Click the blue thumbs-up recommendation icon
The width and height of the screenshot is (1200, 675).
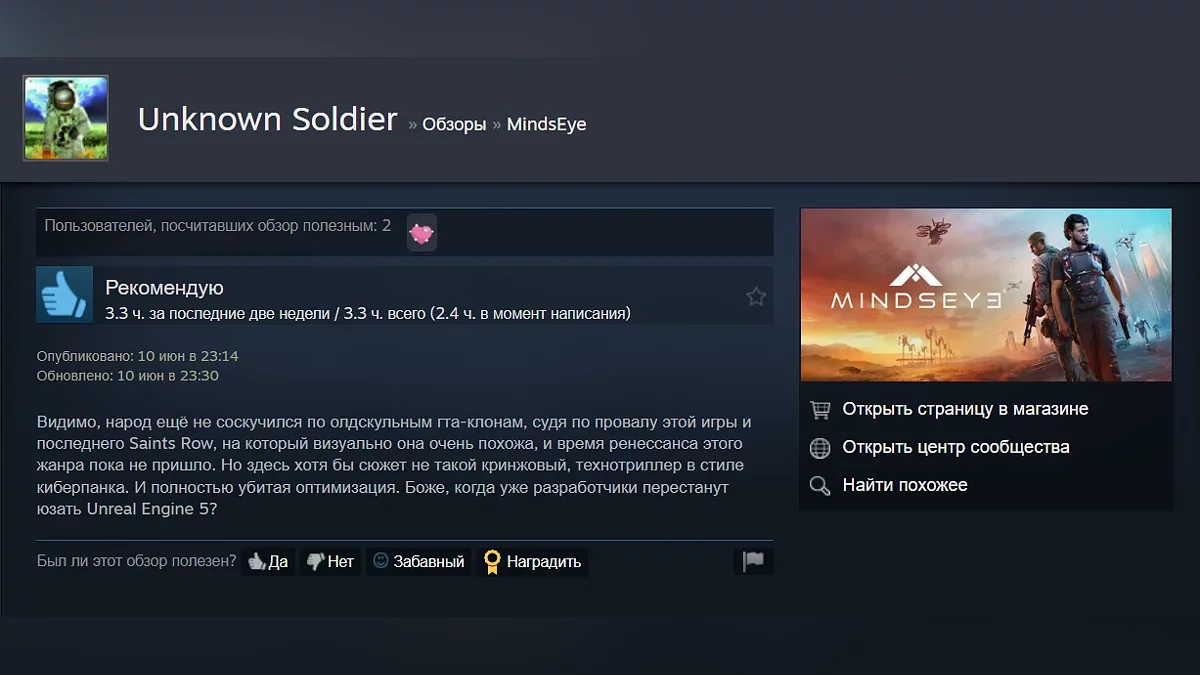65,294
